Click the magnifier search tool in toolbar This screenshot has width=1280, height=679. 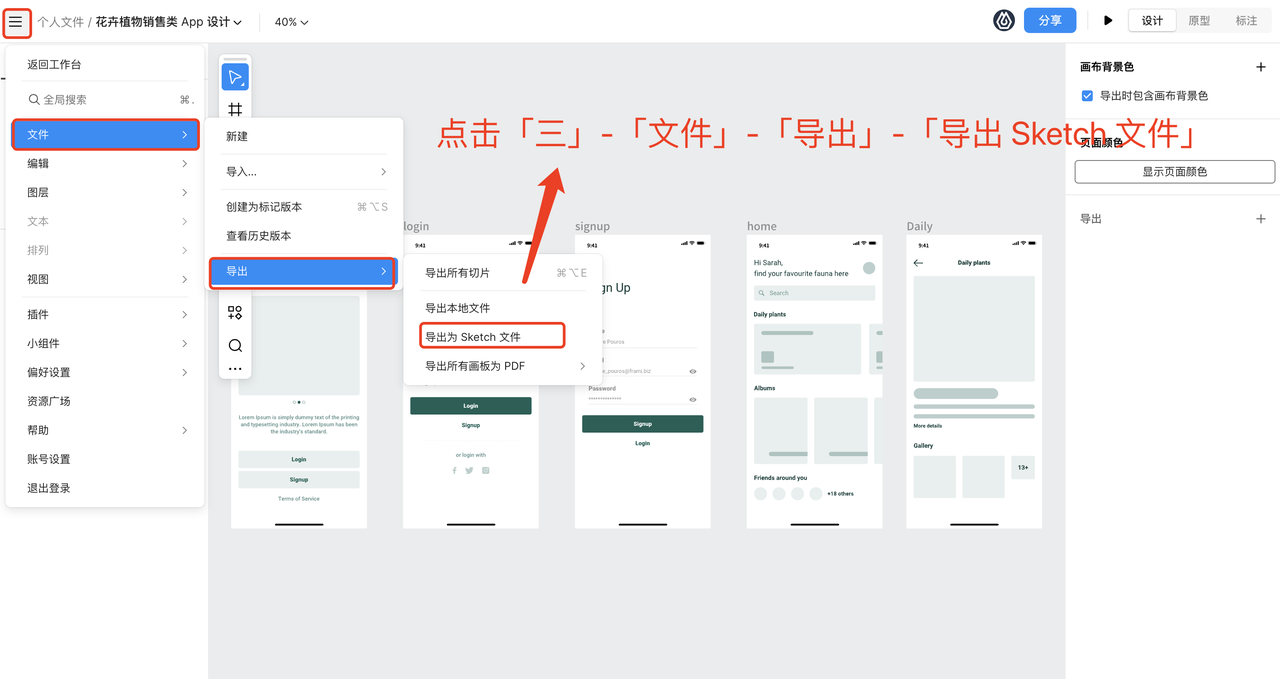point(235,346)
